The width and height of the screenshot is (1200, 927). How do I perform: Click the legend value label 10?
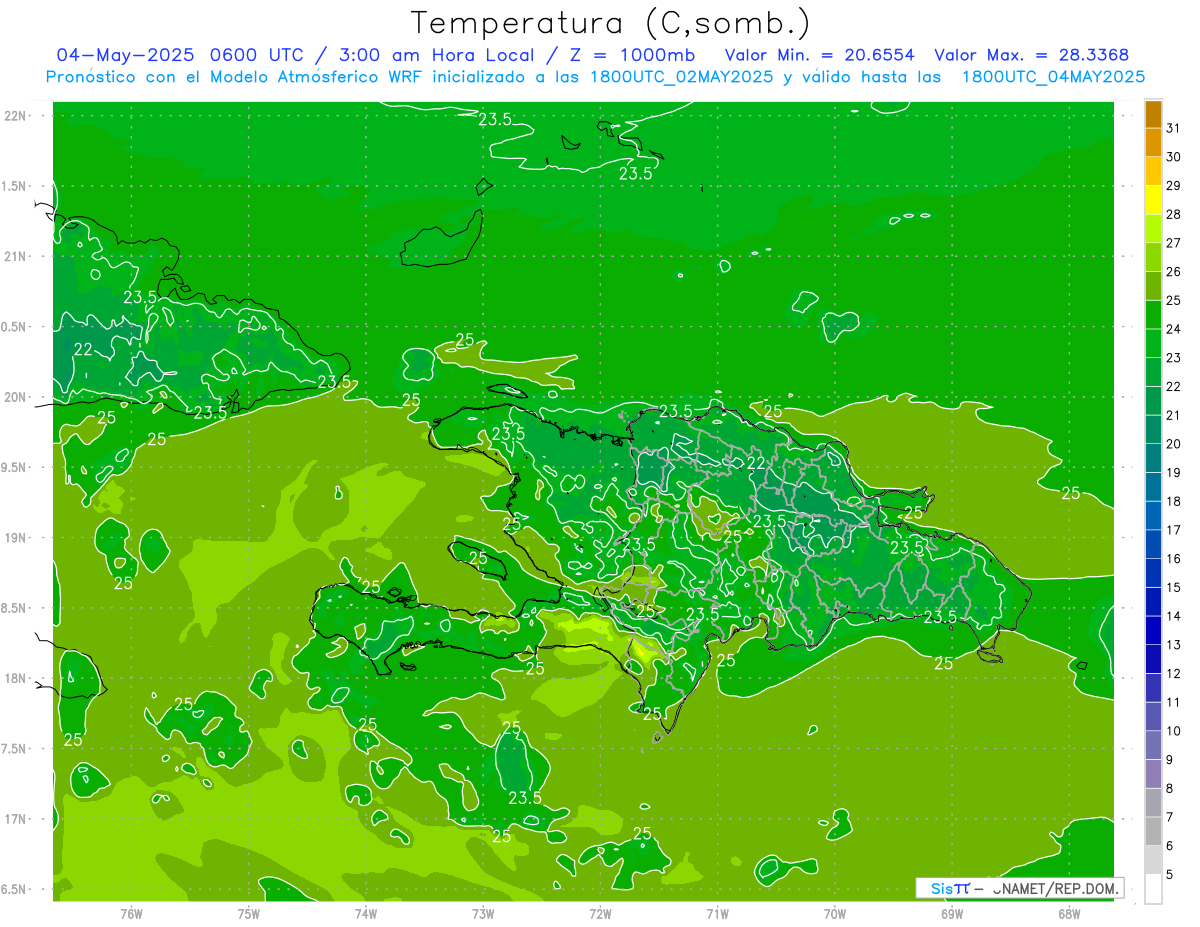[x=1174, y=731]
